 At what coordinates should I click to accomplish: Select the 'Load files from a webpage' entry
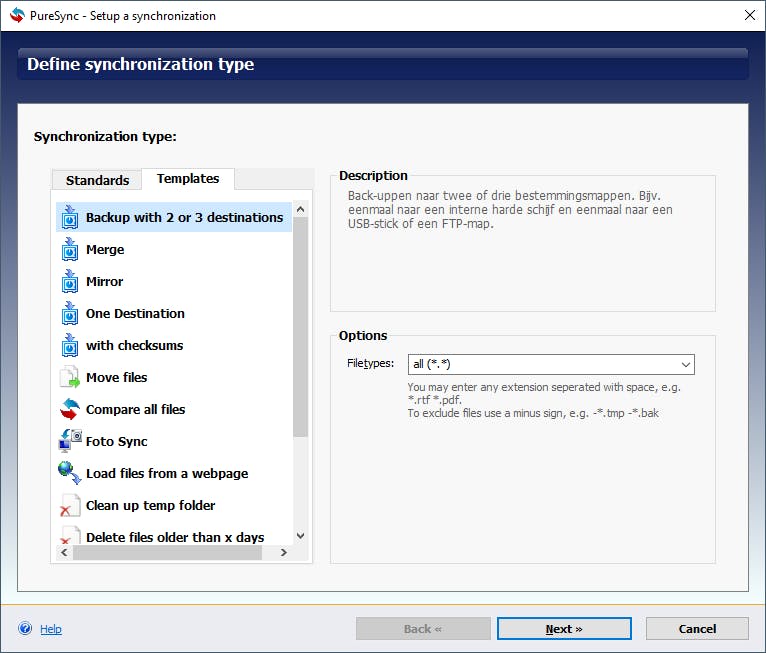pos(174,473)
